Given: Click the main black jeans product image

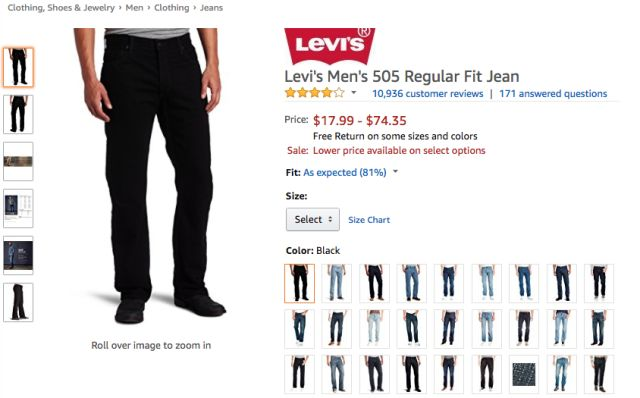Looking at the screenshot, I should 151,176.
